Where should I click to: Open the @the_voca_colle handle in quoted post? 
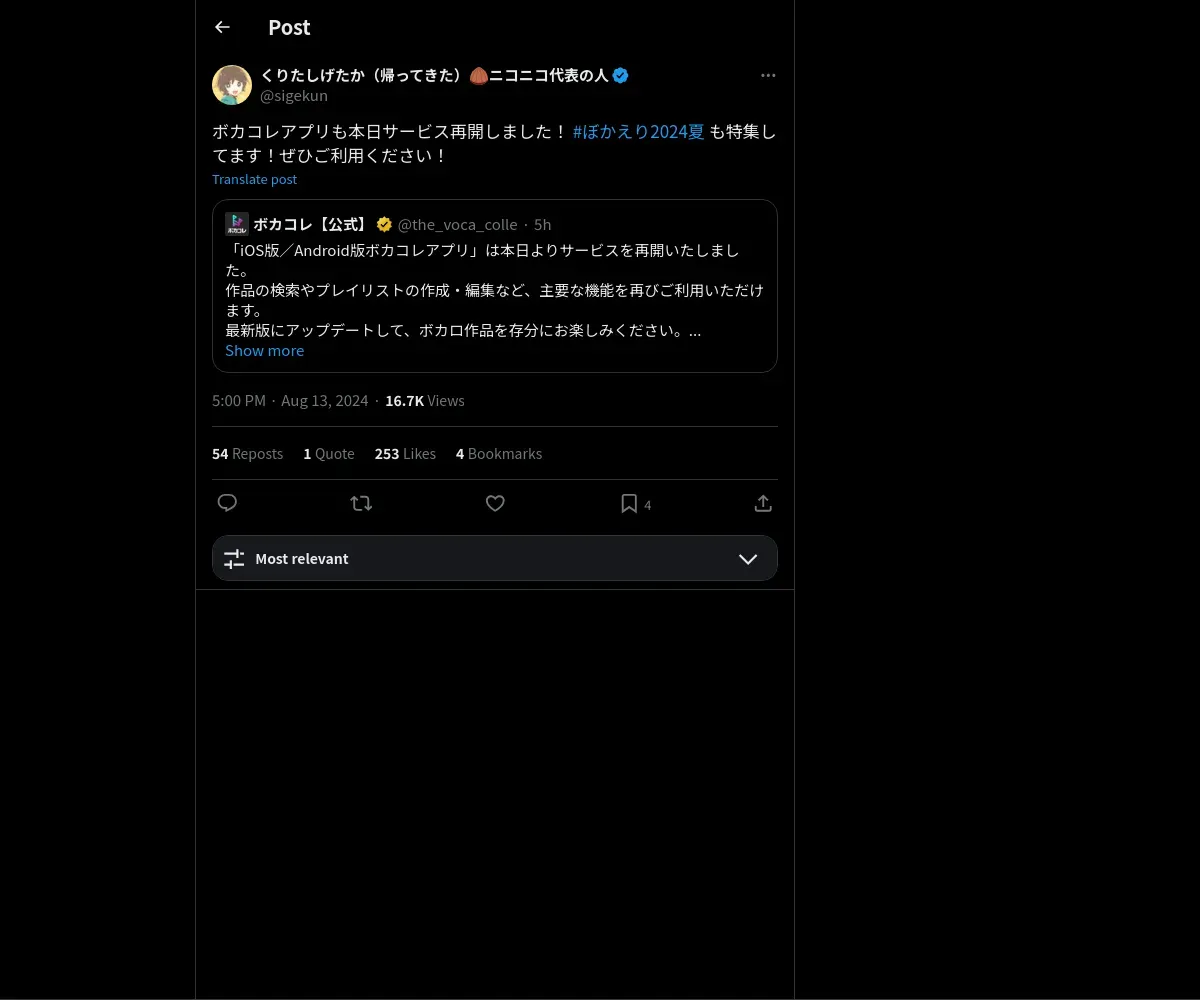pyautogui.click(x=457, y=224)
